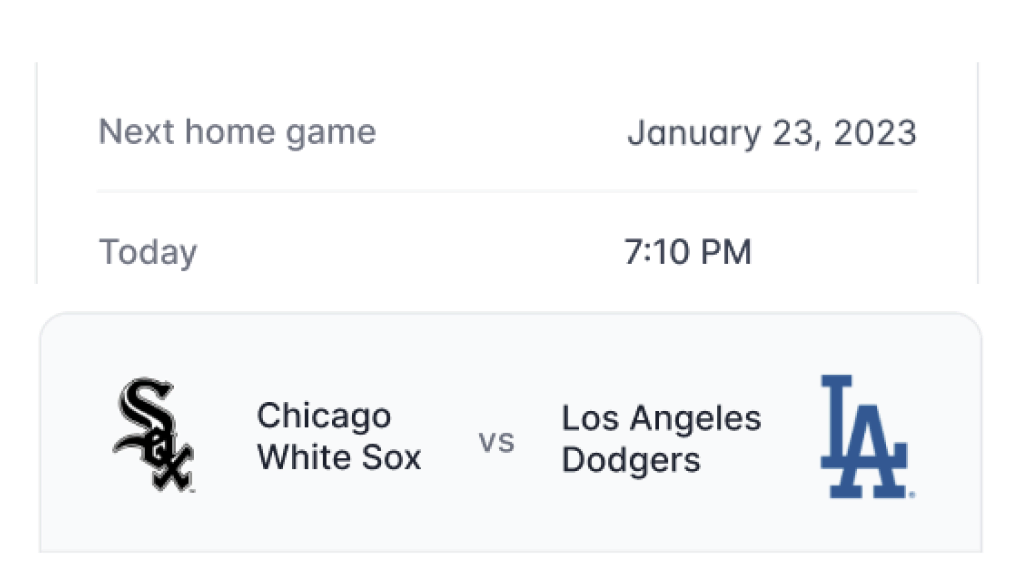Click the words "White Sox" in the matchup card
This screenshot has height=576, width=1014.
[339, 458]
